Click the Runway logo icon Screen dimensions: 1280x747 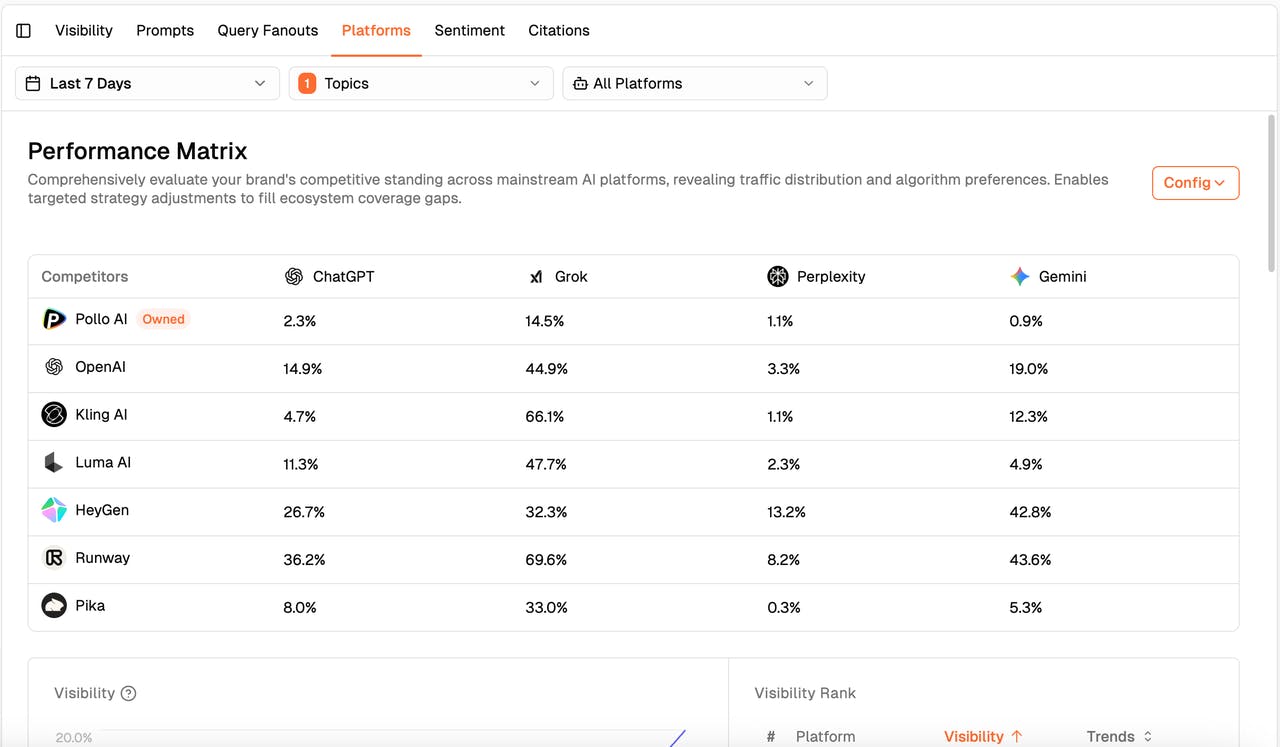pos(54,558)
